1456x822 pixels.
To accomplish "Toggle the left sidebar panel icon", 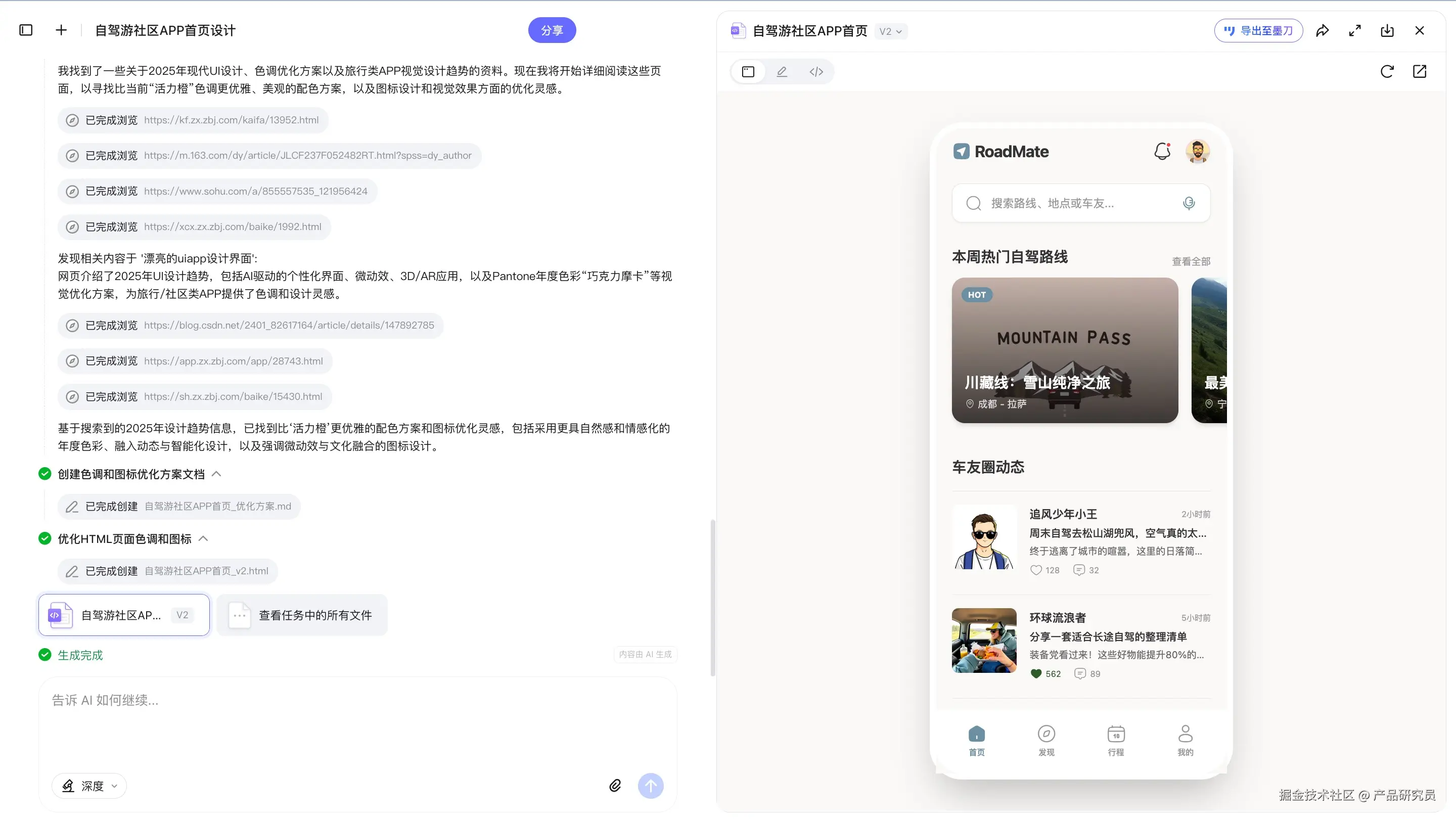I will coord(26,30).
